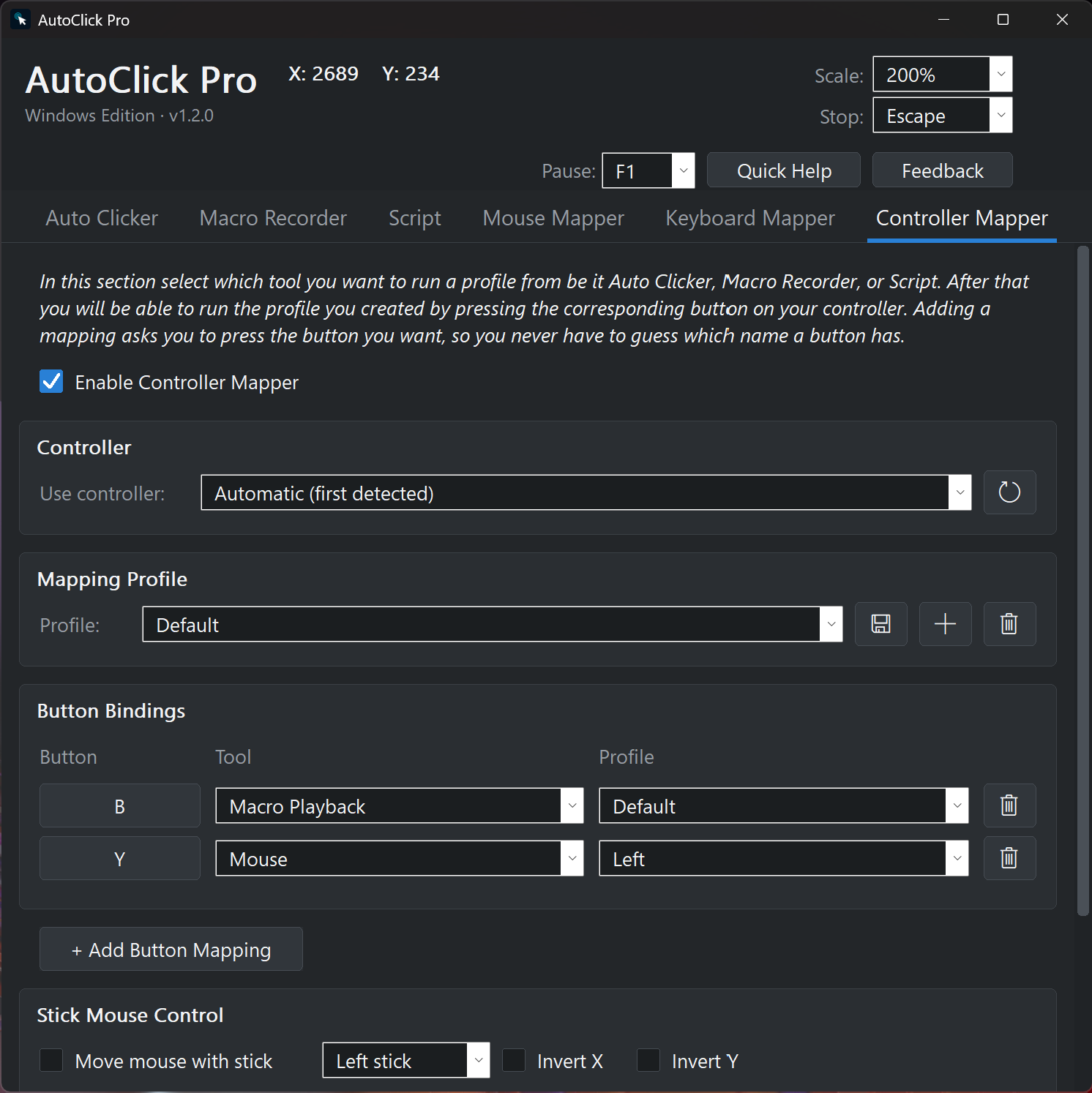Enable Move mouse with stick
The image size is (1092, 1093).
tap(51, 1060)
